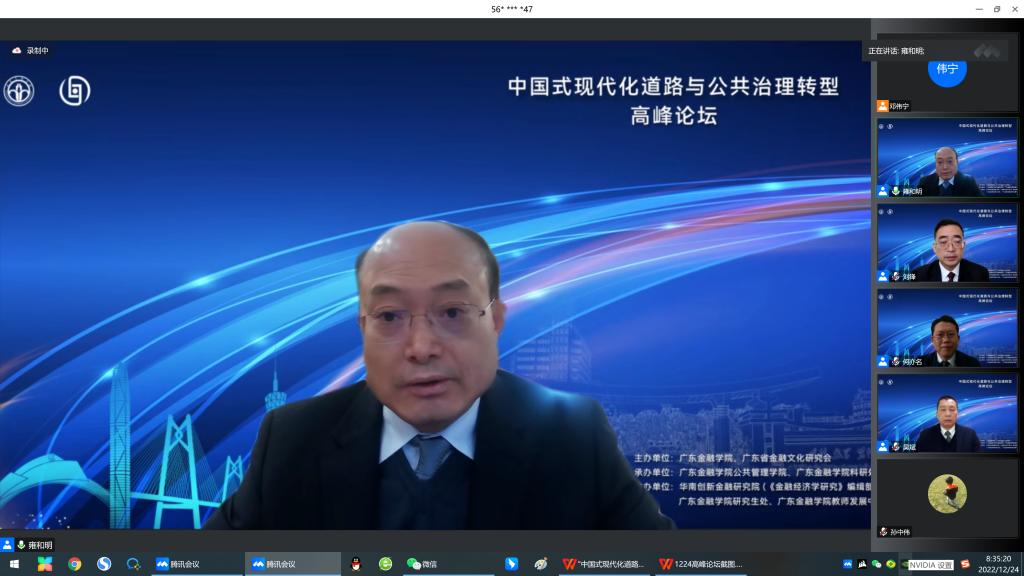Select 吴斌's video thumbnail
The height and width of the screenshot is (576, 1024).
pos(946,412)
